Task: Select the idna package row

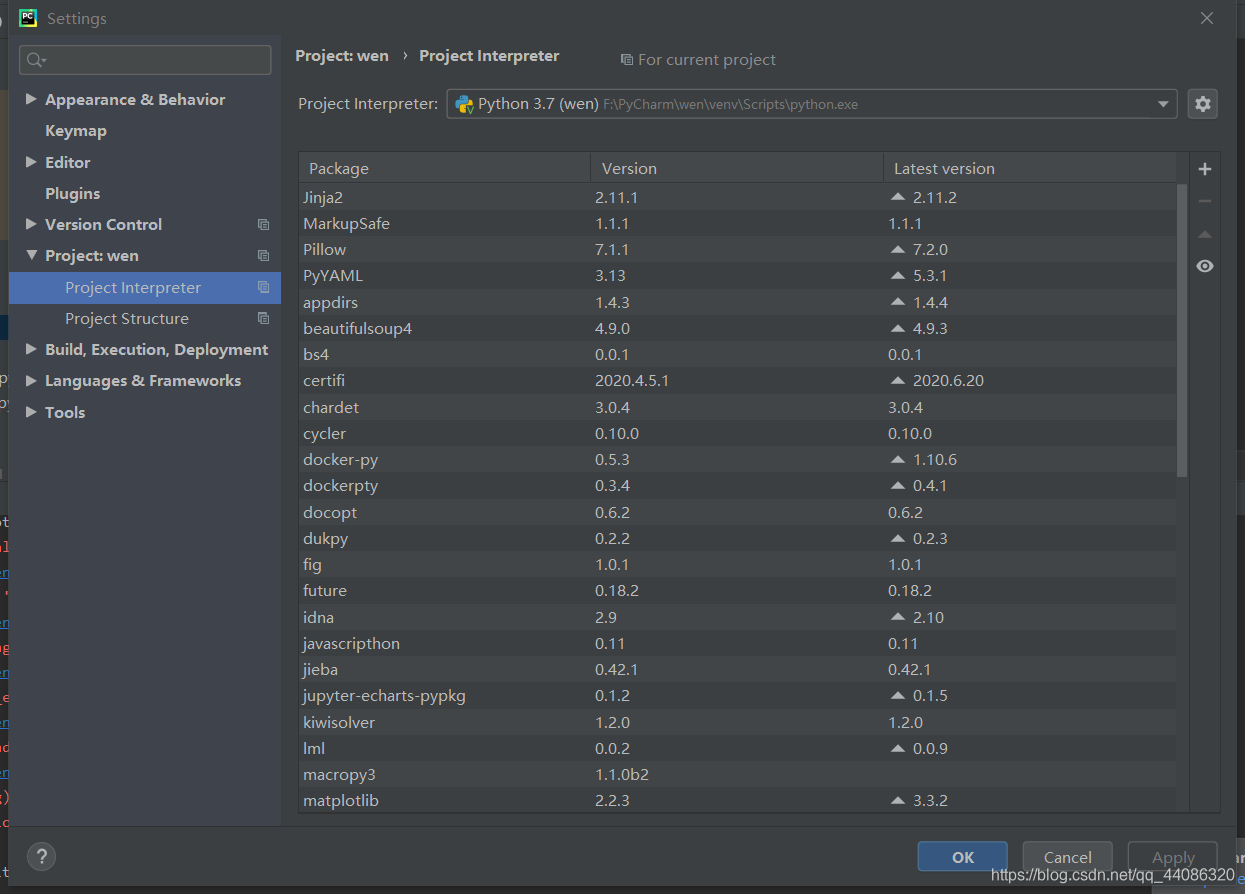Action: 738,617
